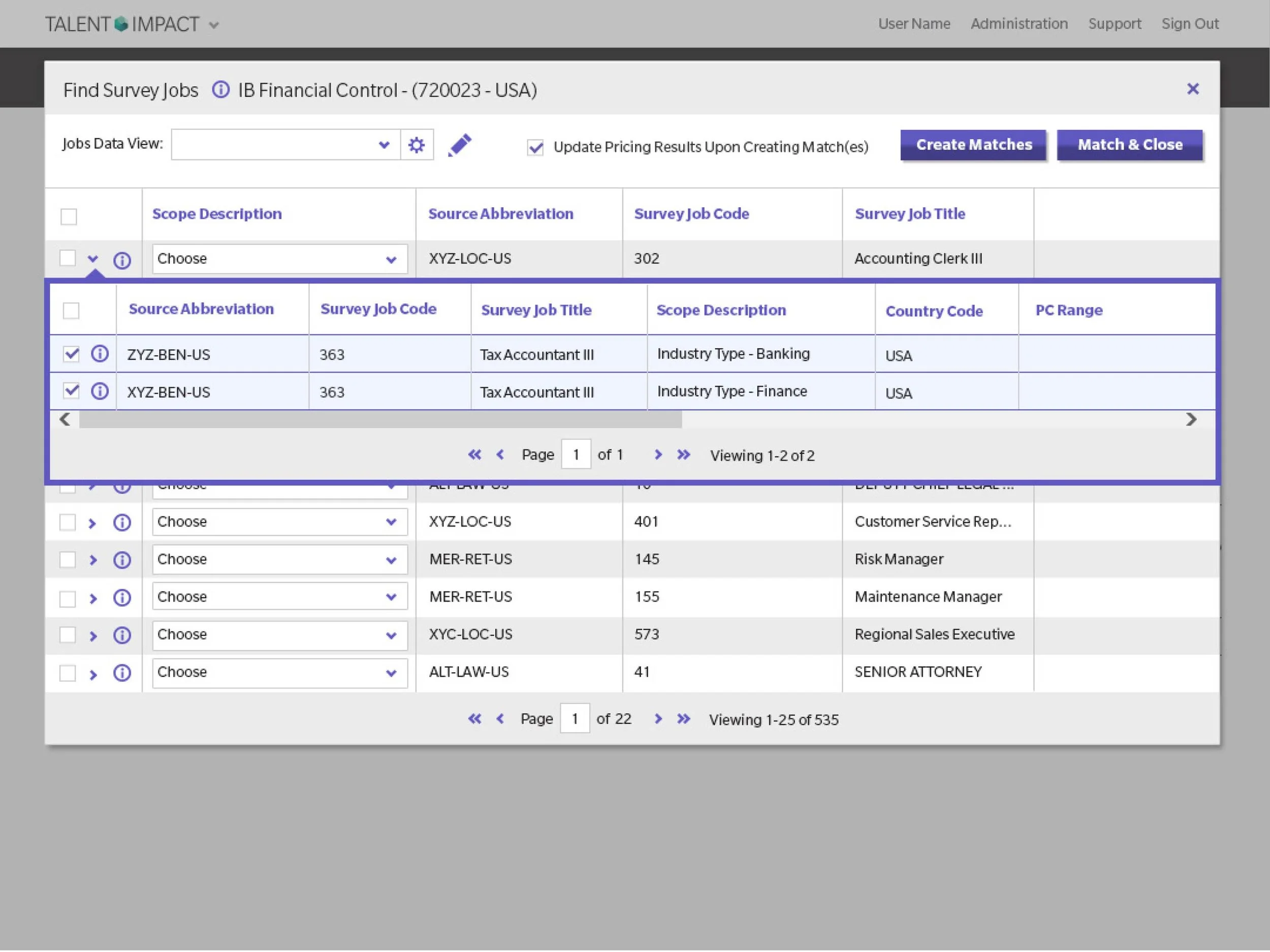
Task: Show info for XYZ-BEN-US row
Action: click(100, 391)
